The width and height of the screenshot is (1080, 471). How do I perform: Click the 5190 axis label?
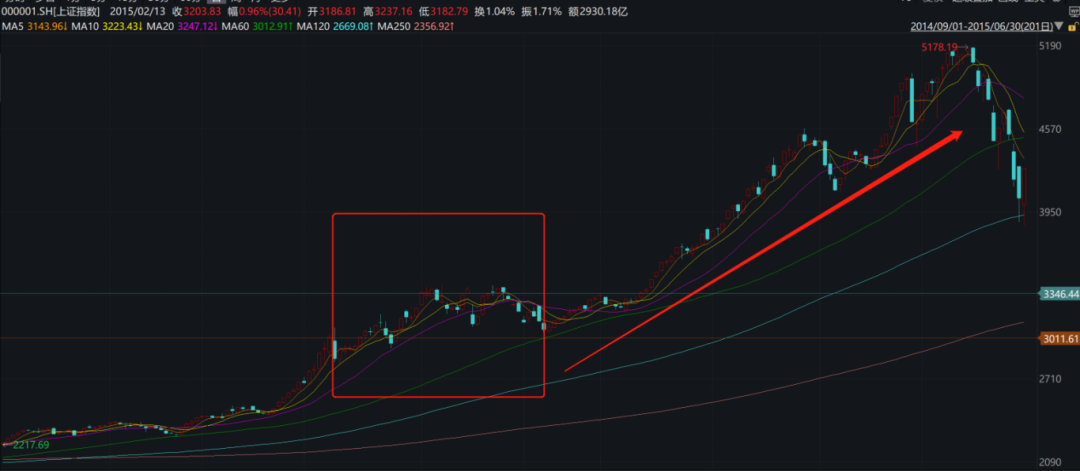[1052, 46]
